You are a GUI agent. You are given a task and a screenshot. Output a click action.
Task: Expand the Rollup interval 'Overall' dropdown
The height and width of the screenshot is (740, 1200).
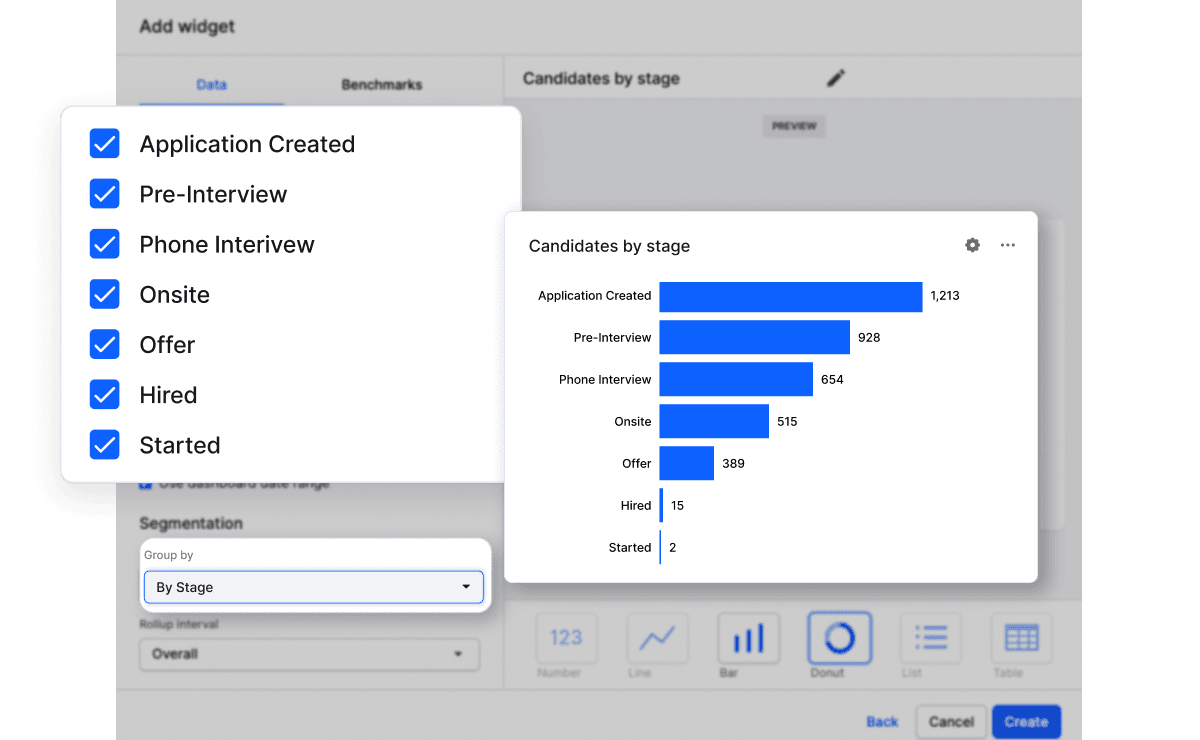click(309, 654)
